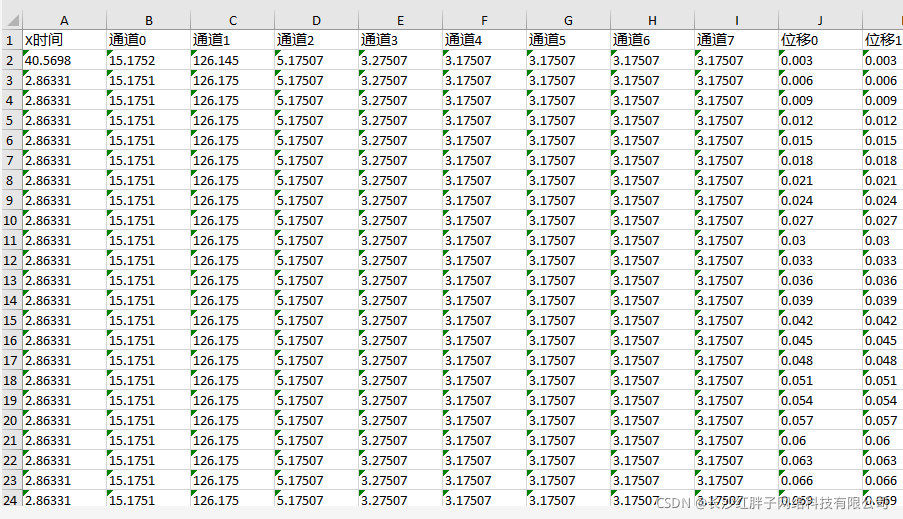This screenshot has width=903, height=519.
Task: Select row 5 header
Action: (12, 120)
